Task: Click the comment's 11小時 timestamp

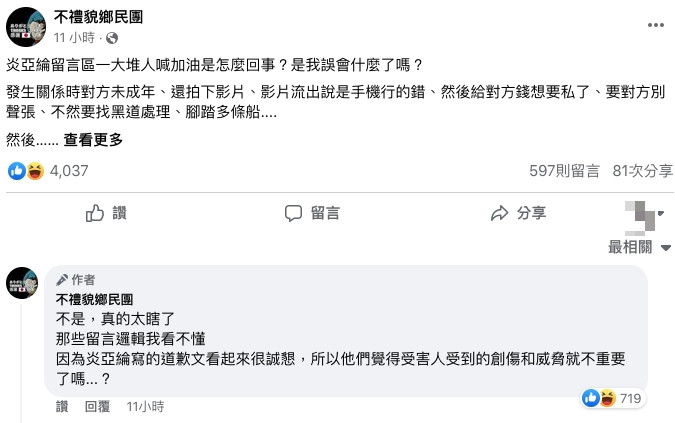Action: coord(145,407)
